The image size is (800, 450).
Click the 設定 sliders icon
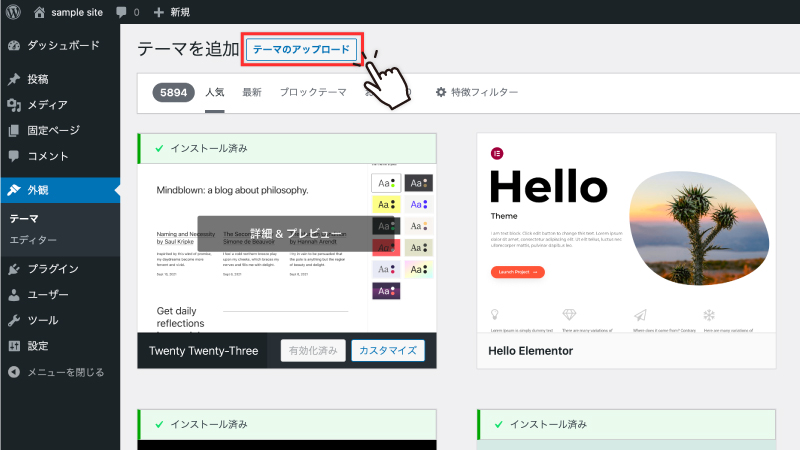14,346
